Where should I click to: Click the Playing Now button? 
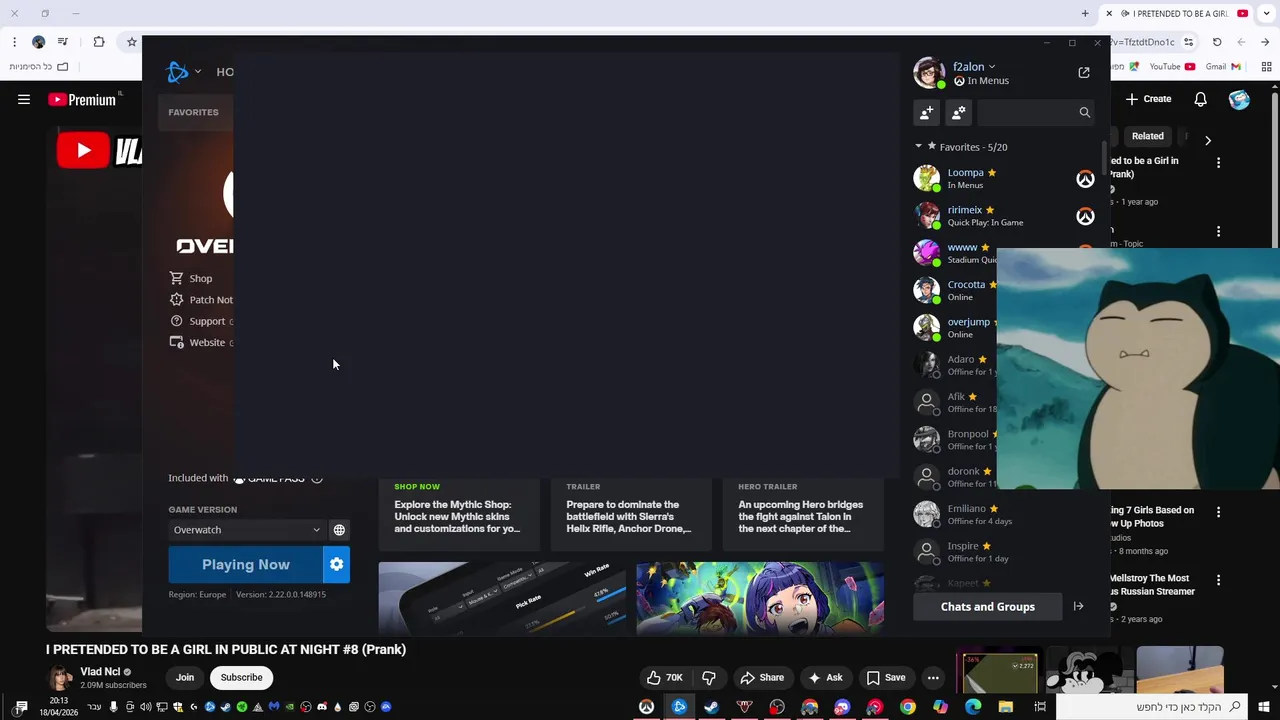(245, 564)
